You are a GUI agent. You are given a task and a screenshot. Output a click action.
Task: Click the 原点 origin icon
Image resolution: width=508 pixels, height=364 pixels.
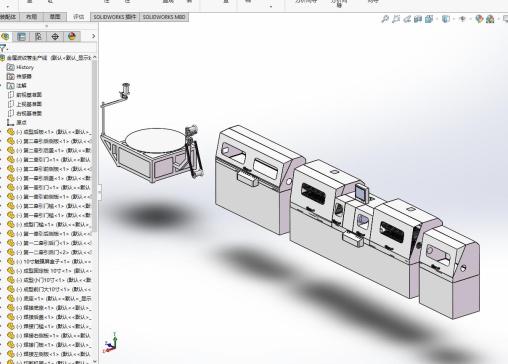11,122
